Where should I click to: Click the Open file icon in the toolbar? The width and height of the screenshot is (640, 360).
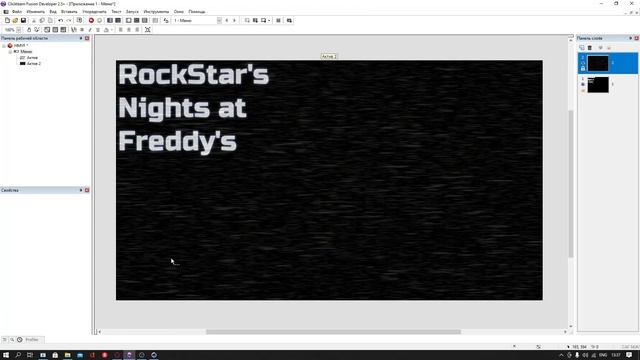[x=15, y=20]
